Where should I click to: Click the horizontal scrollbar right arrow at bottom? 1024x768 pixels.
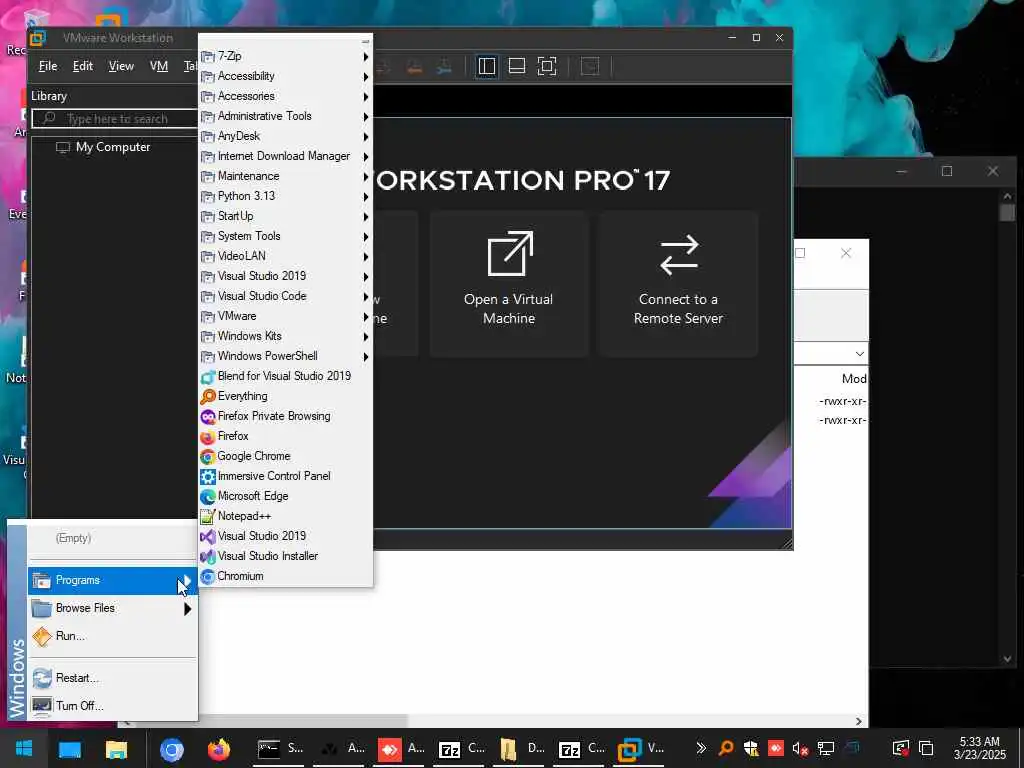pyautogui.click(x=859, y=721)
